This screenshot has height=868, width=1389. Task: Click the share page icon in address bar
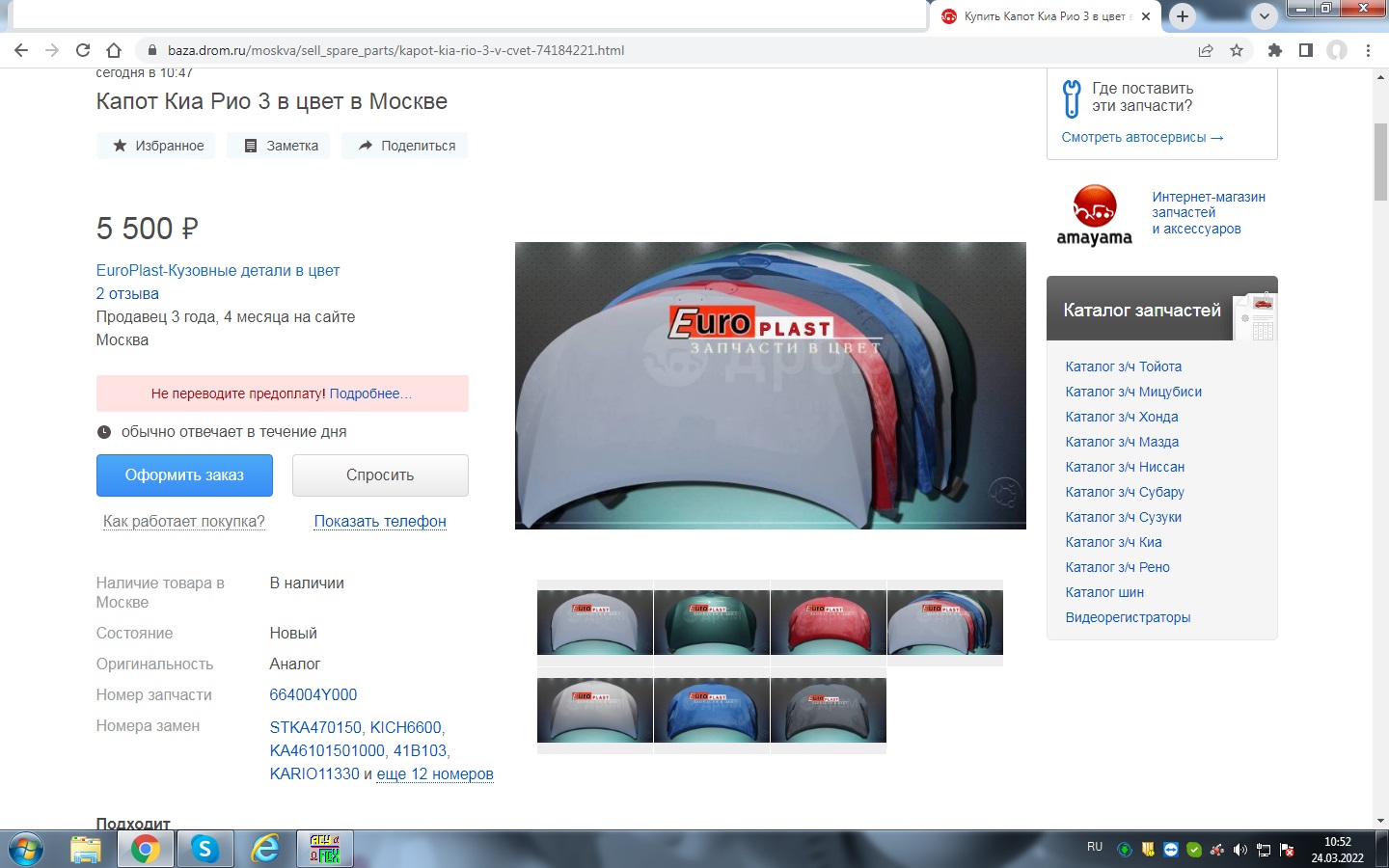tap(1206, 50)
